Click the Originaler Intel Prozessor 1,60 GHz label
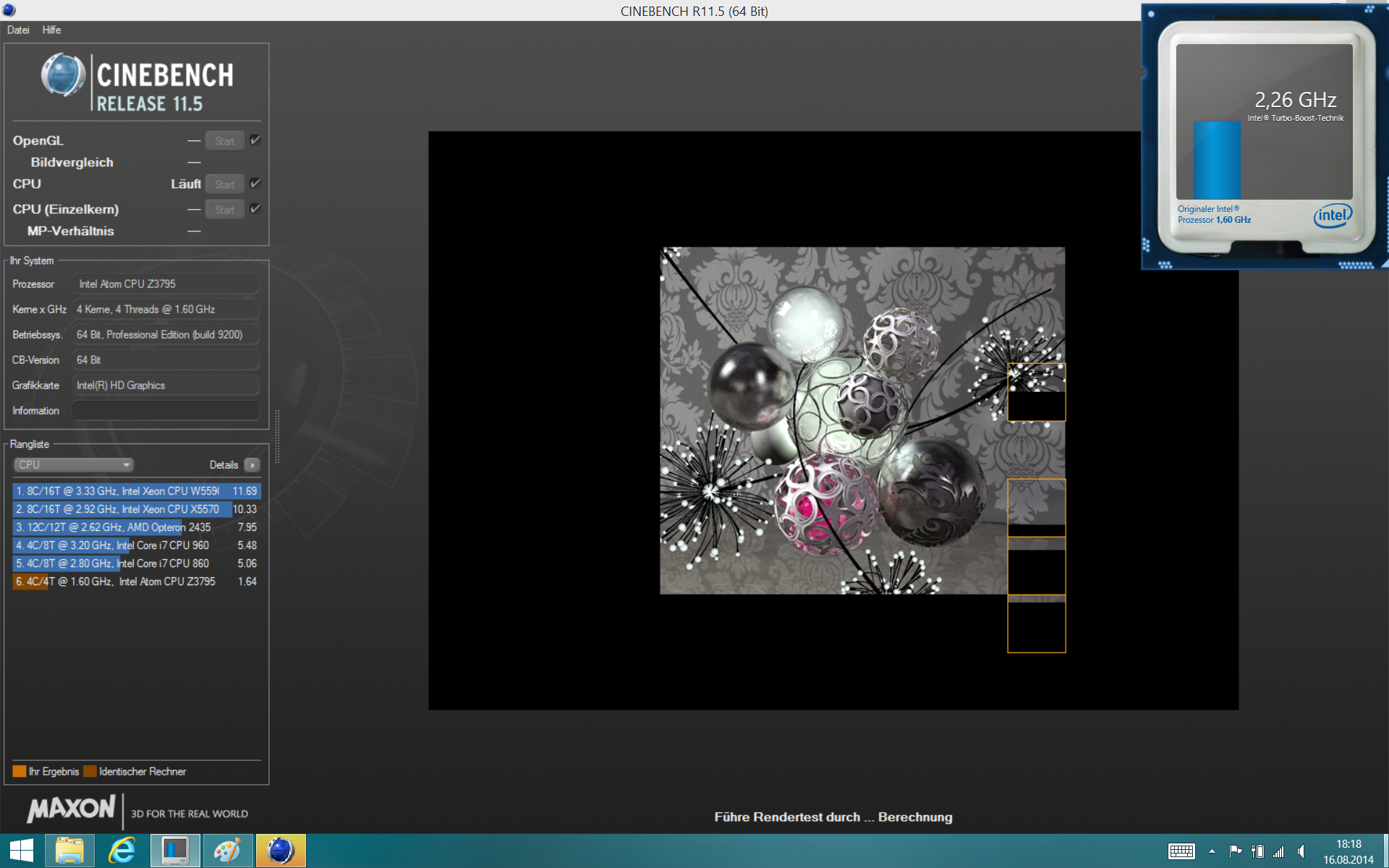 coord(1214,214)
